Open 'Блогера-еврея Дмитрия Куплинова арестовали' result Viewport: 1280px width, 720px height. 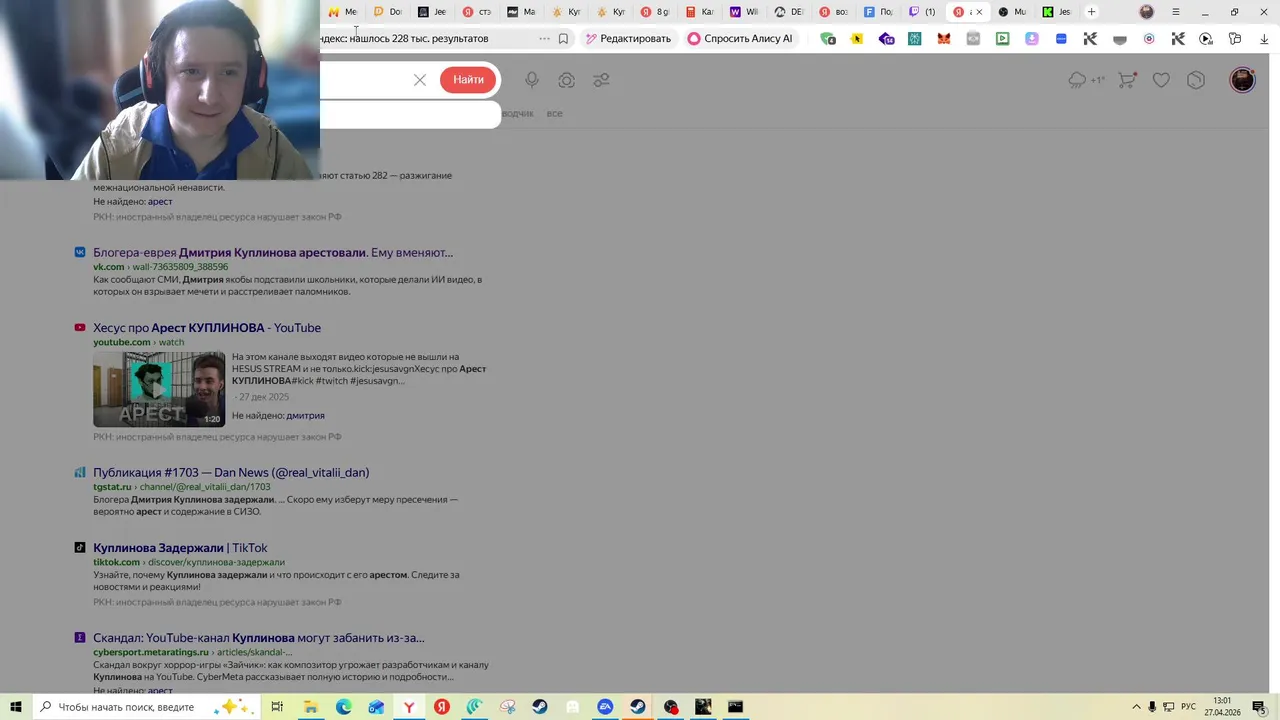tap(273, 253)
